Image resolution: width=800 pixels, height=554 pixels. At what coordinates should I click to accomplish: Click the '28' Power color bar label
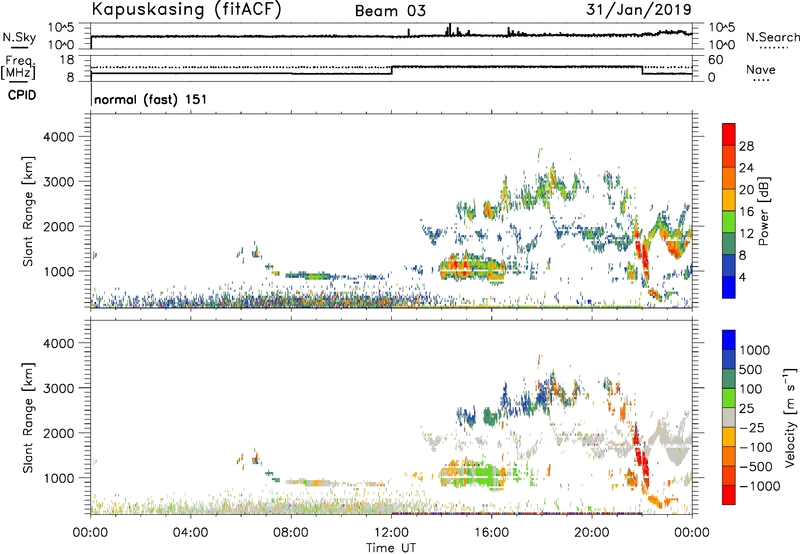(746, 146)
